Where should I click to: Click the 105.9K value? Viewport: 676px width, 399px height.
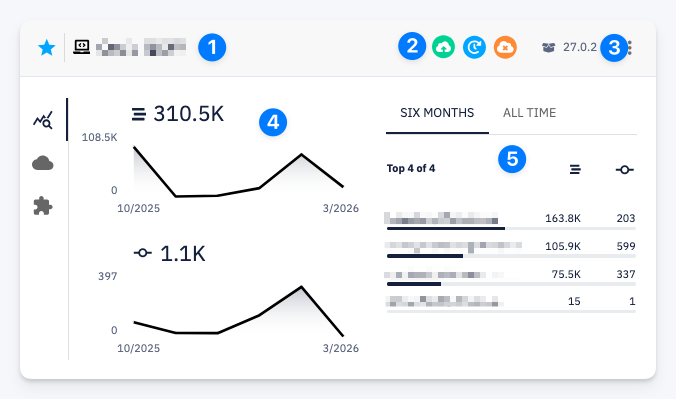pyautogui.click(x=563, y=246)
